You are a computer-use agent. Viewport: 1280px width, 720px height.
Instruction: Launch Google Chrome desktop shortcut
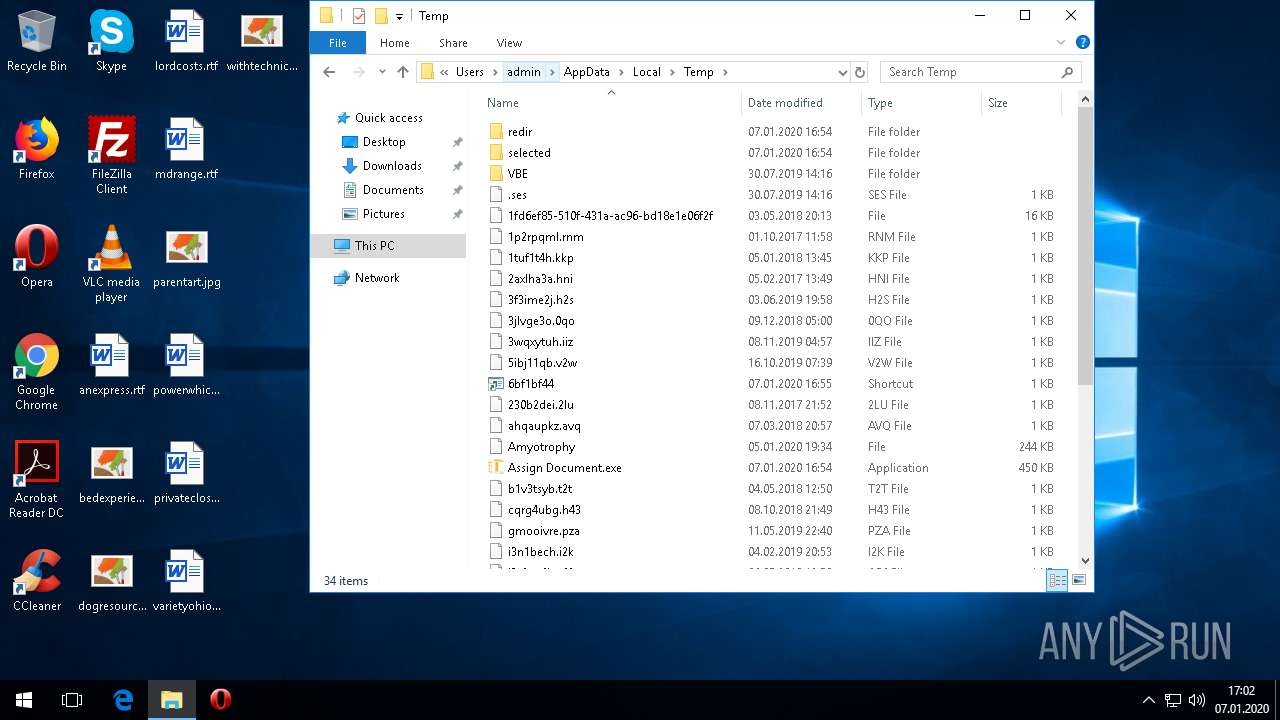[x=36, y=372]
